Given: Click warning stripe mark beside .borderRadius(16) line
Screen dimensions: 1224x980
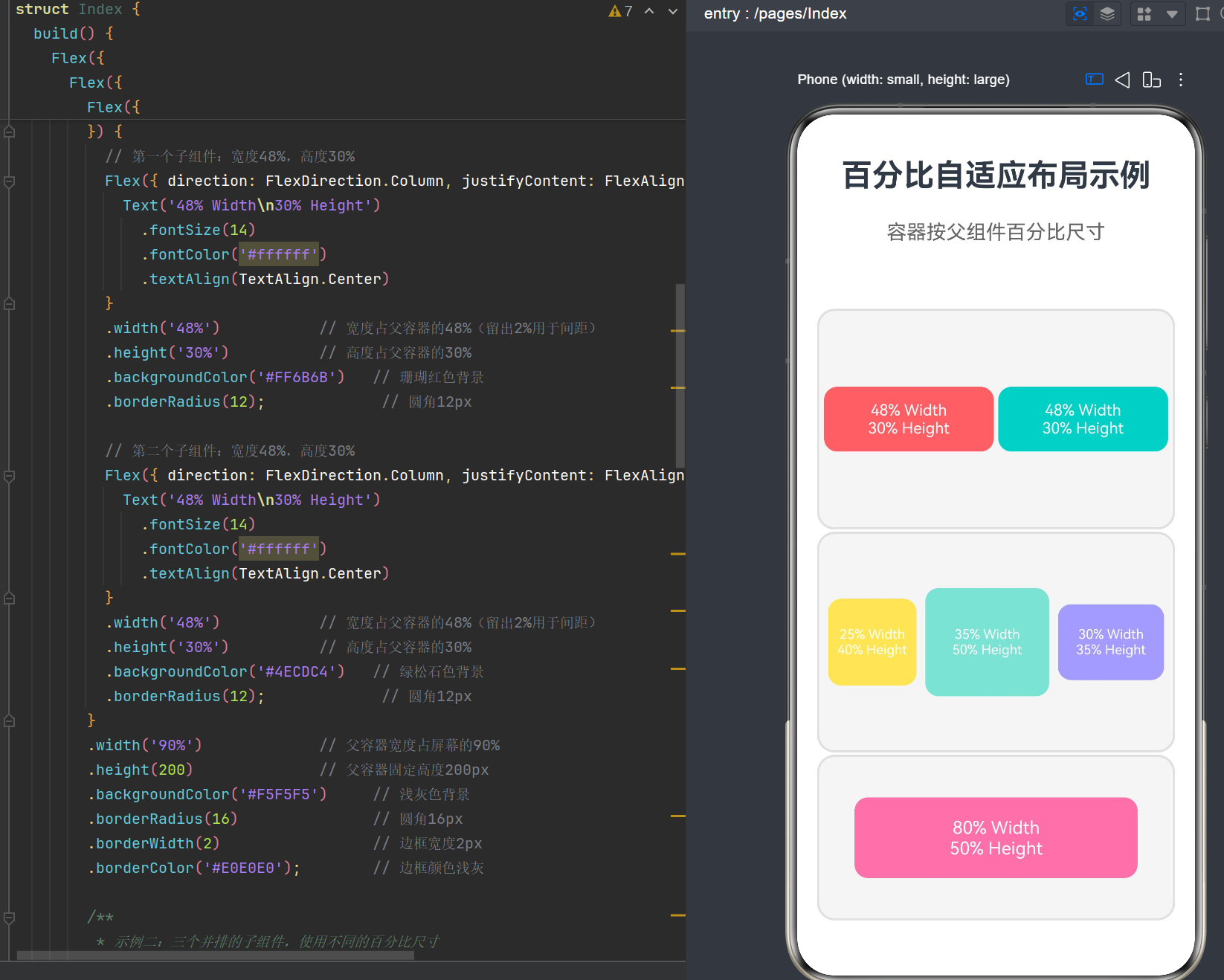Looking at the screenshot, I should click(x=677, y=816).
